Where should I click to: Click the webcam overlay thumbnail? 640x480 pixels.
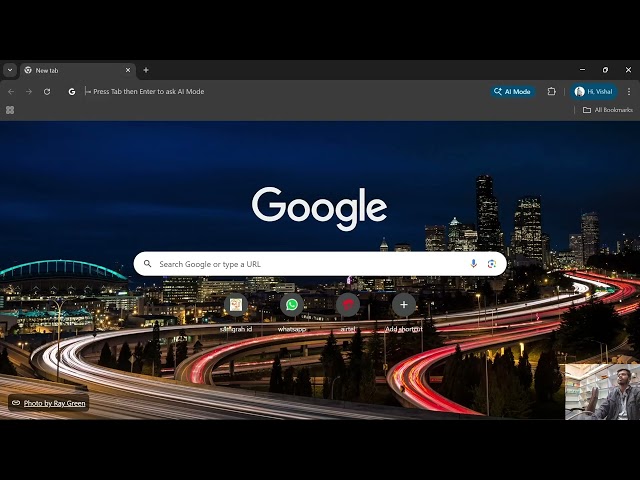(602, 391)
